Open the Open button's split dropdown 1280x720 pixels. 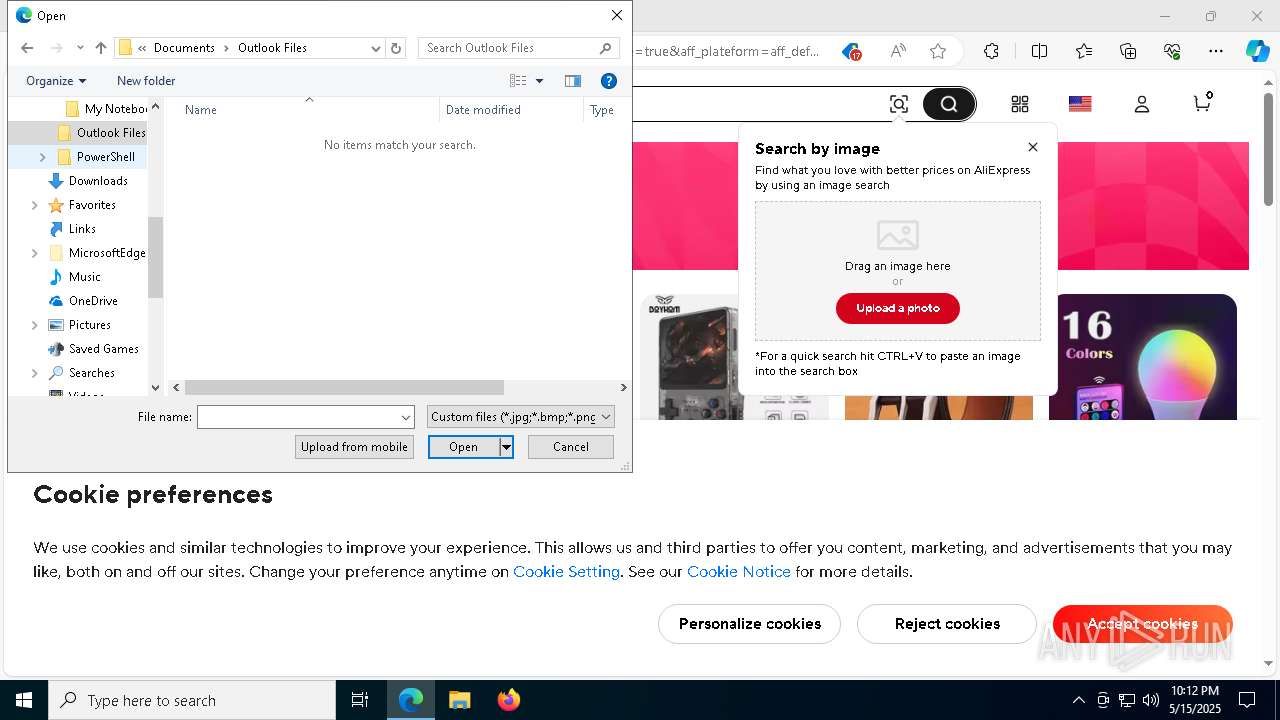pyautogui.click(x=507, y=447)
